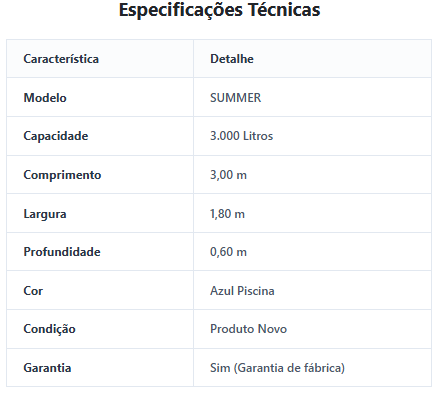Select the 3,00 m length value
The image size is (438, 393).
[228, 175]
